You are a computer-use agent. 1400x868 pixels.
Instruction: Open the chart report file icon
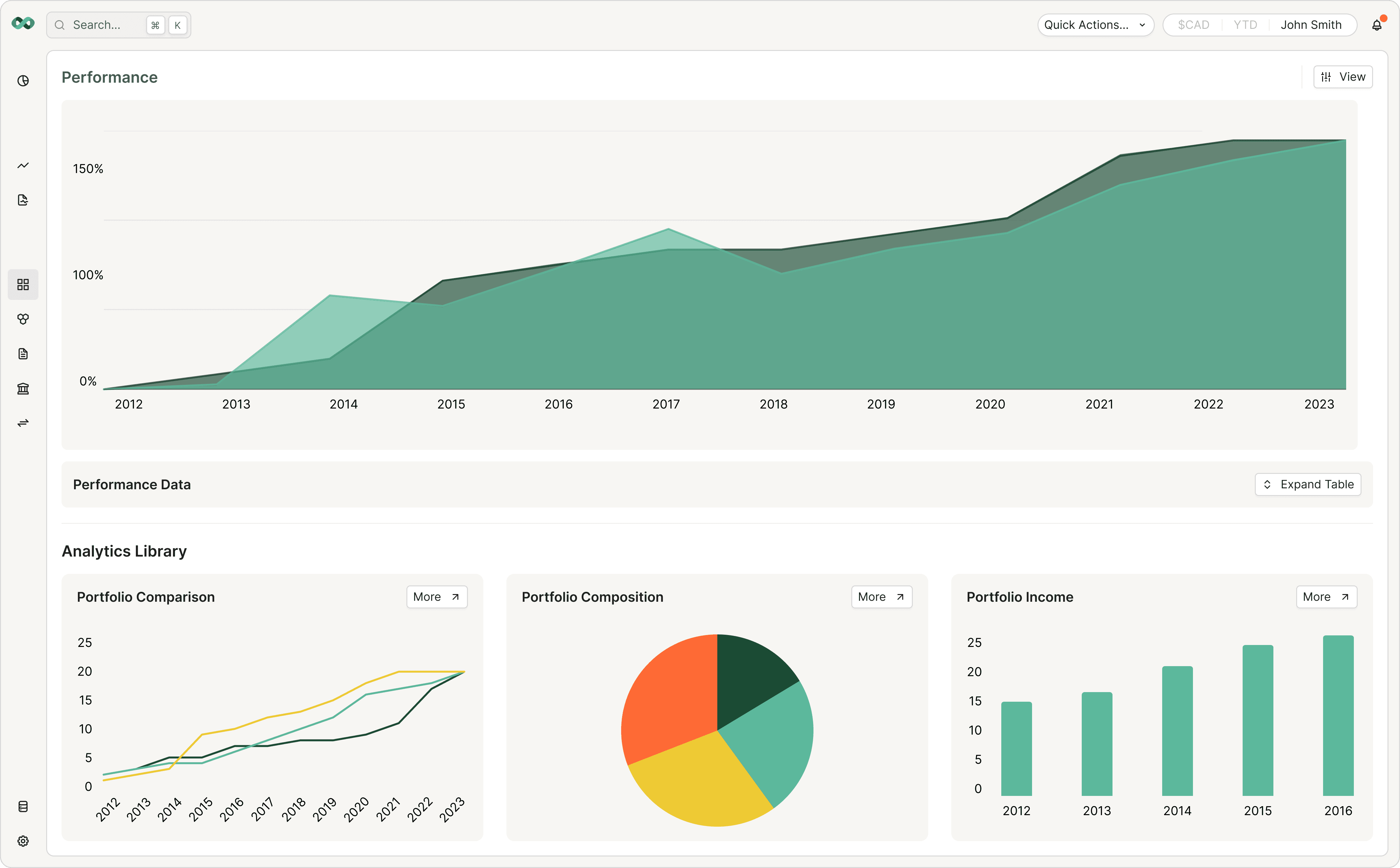23,200
